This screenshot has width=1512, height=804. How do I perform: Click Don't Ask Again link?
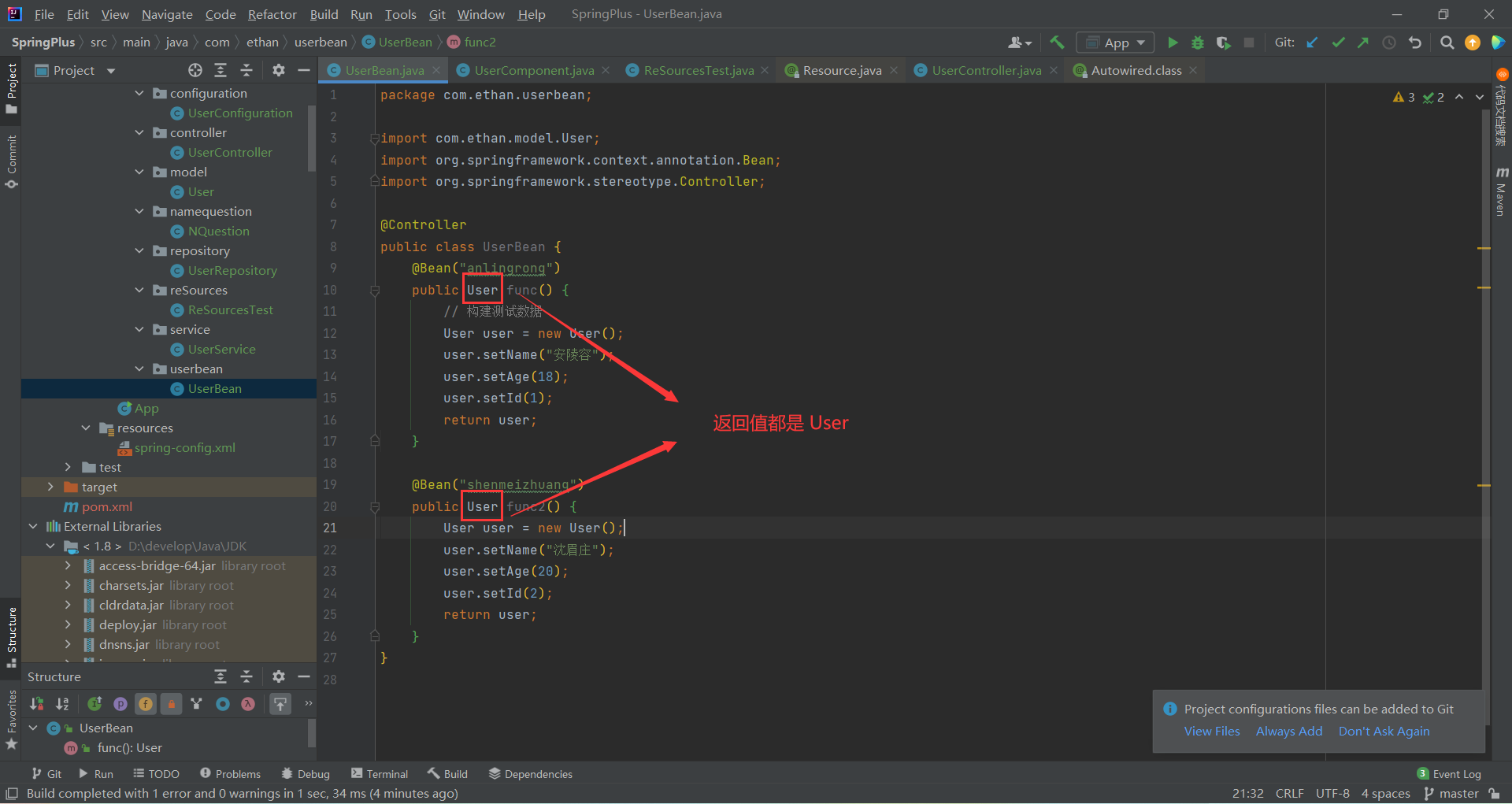click(1384, 732)
